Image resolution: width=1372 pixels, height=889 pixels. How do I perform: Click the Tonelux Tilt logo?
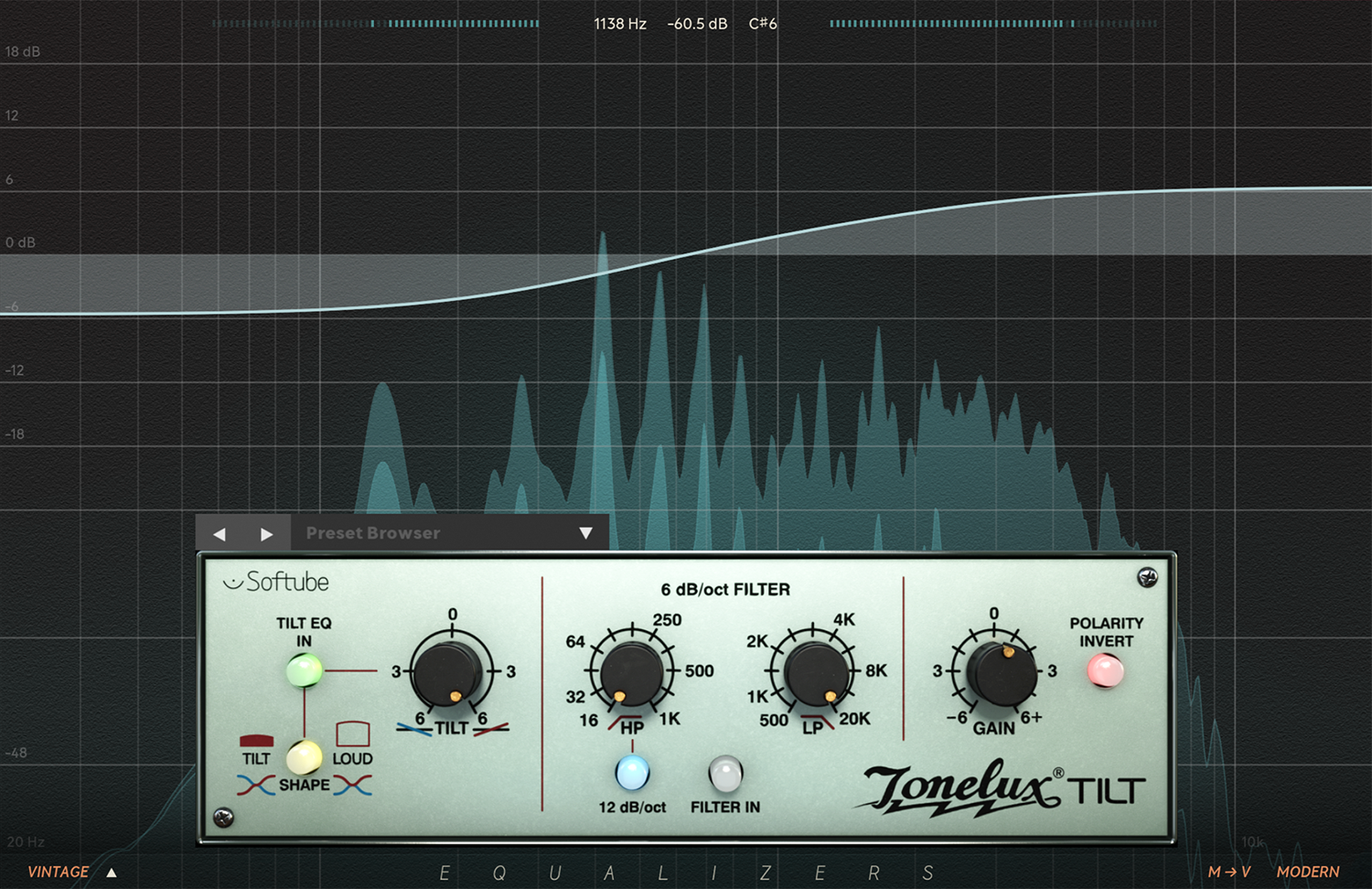click(1002, 788)
